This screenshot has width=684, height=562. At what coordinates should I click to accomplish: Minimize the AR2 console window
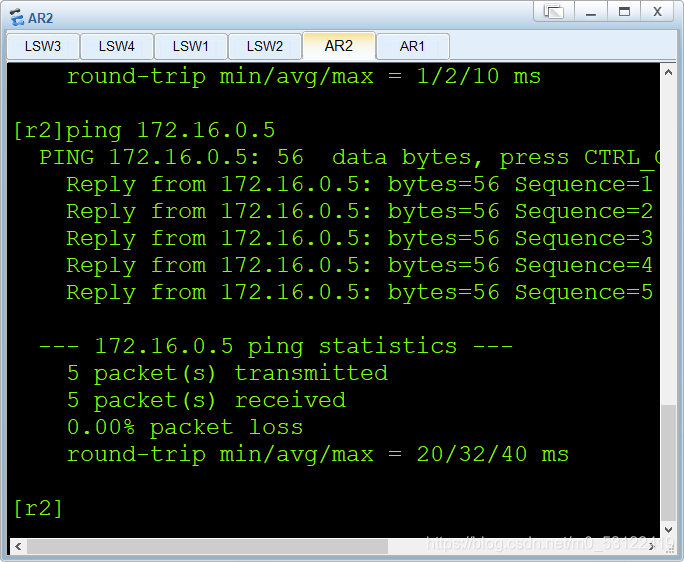coord(589,13)
